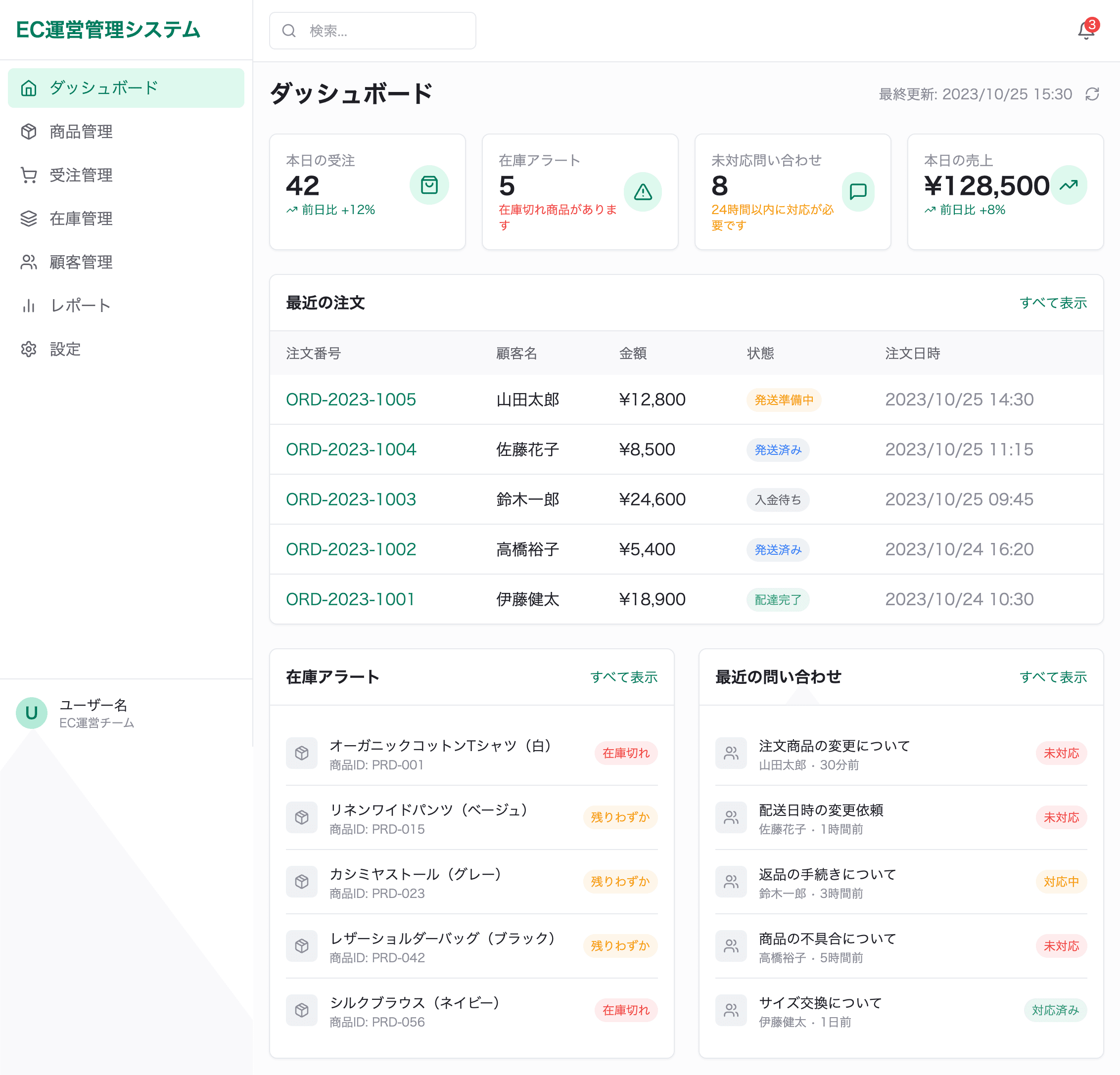This screenshot has height=1075, width=1120.
Task: Open the notifications bell icon
Action: 1086,30
